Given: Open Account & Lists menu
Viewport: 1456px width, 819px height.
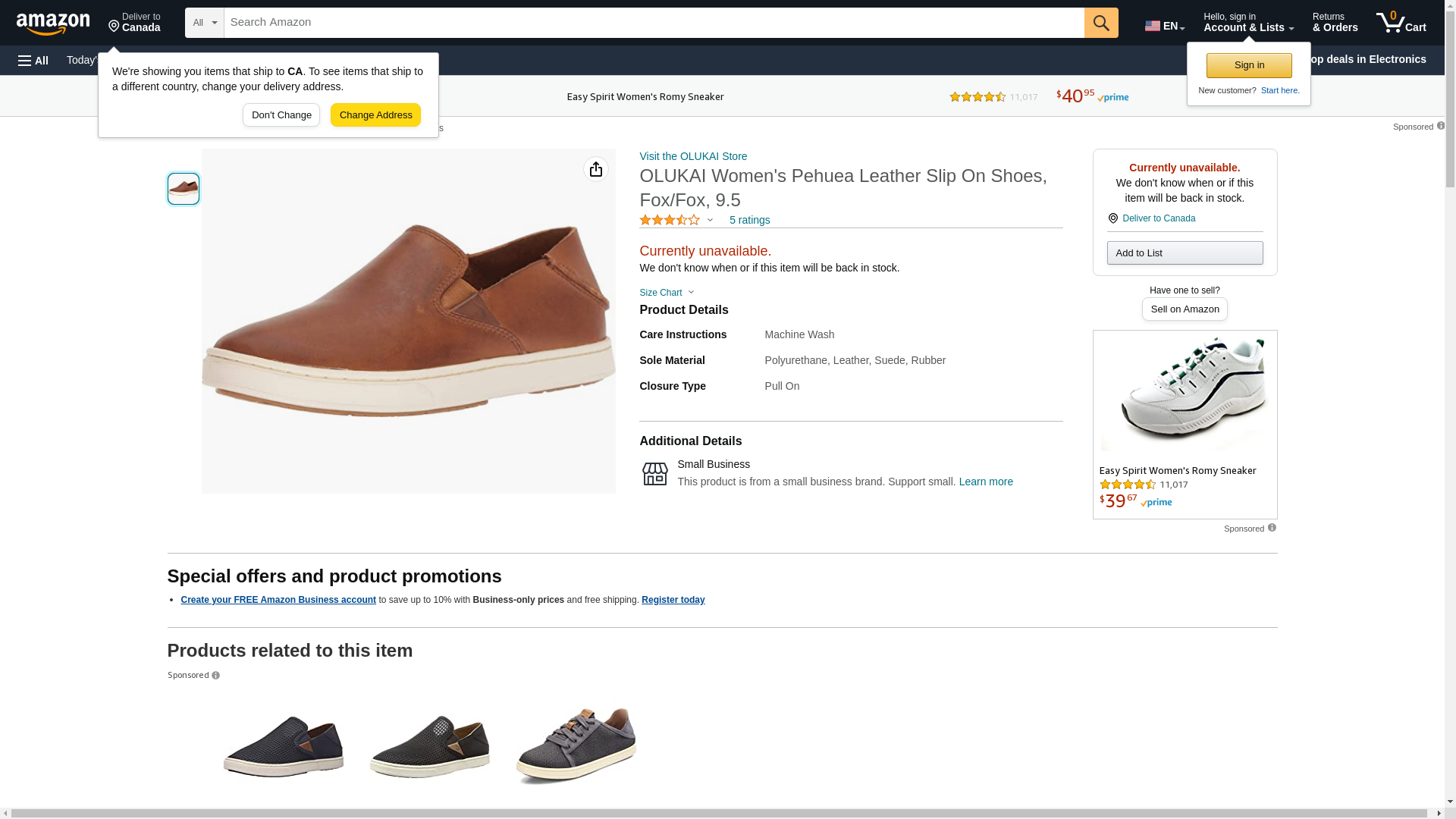Looking at the screenshot, I should click(1248, 23).
